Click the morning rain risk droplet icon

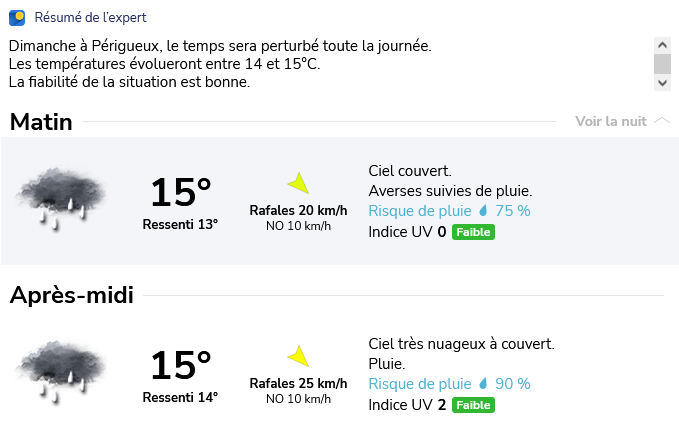pyautogui.click(x=483, y=211)
